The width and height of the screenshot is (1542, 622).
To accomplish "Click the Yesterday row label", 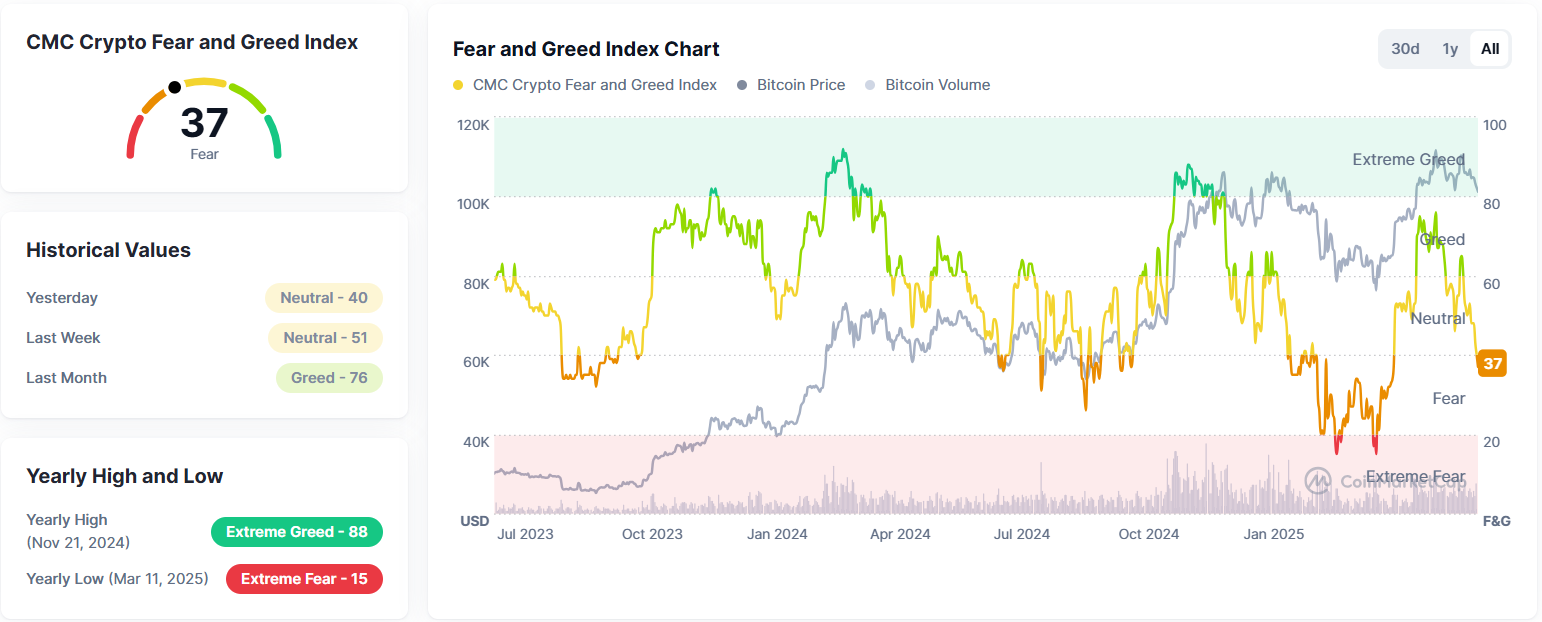I will (62, 298).
